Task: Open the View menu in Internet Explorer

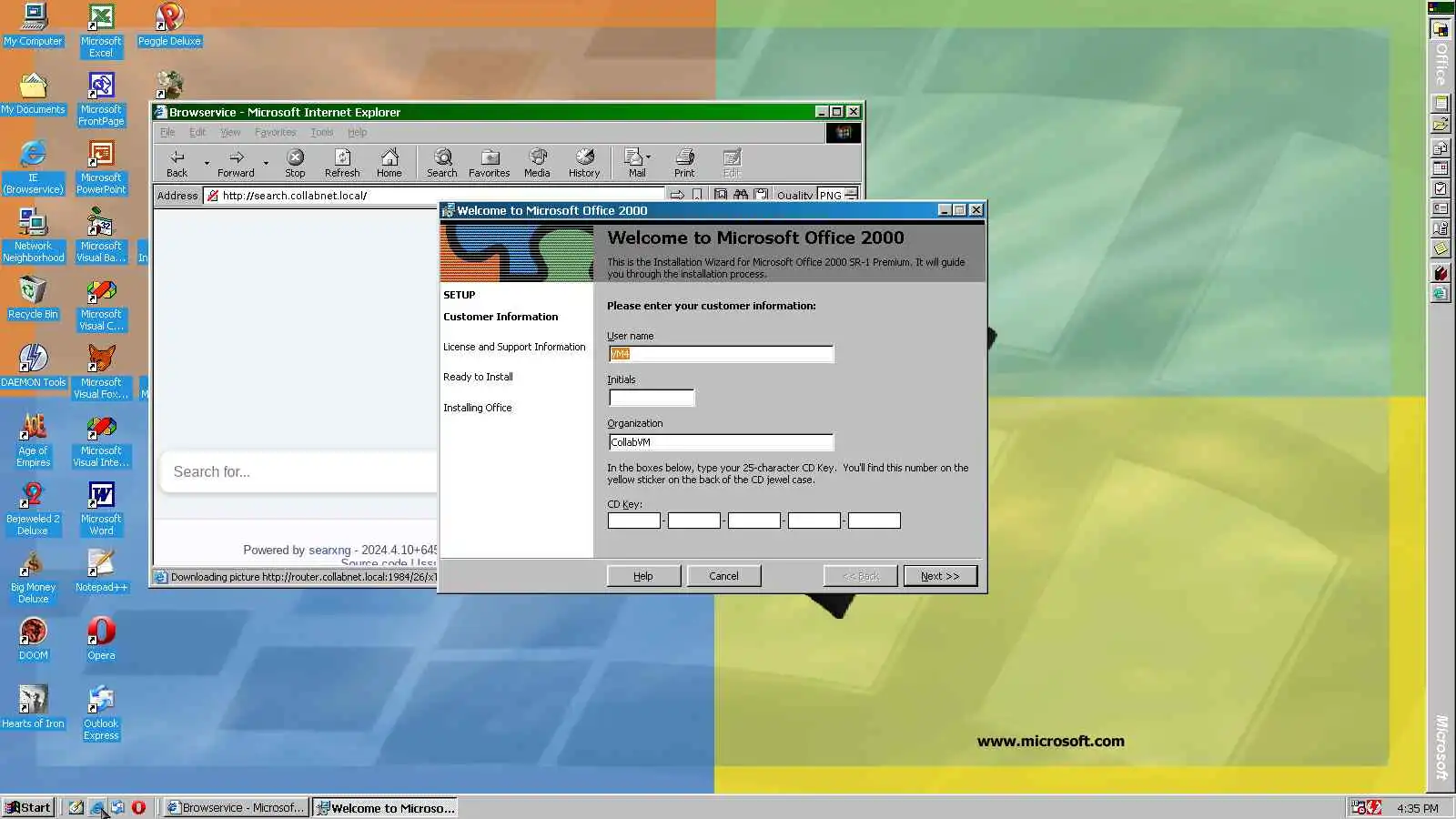Action: coord(230,132)
